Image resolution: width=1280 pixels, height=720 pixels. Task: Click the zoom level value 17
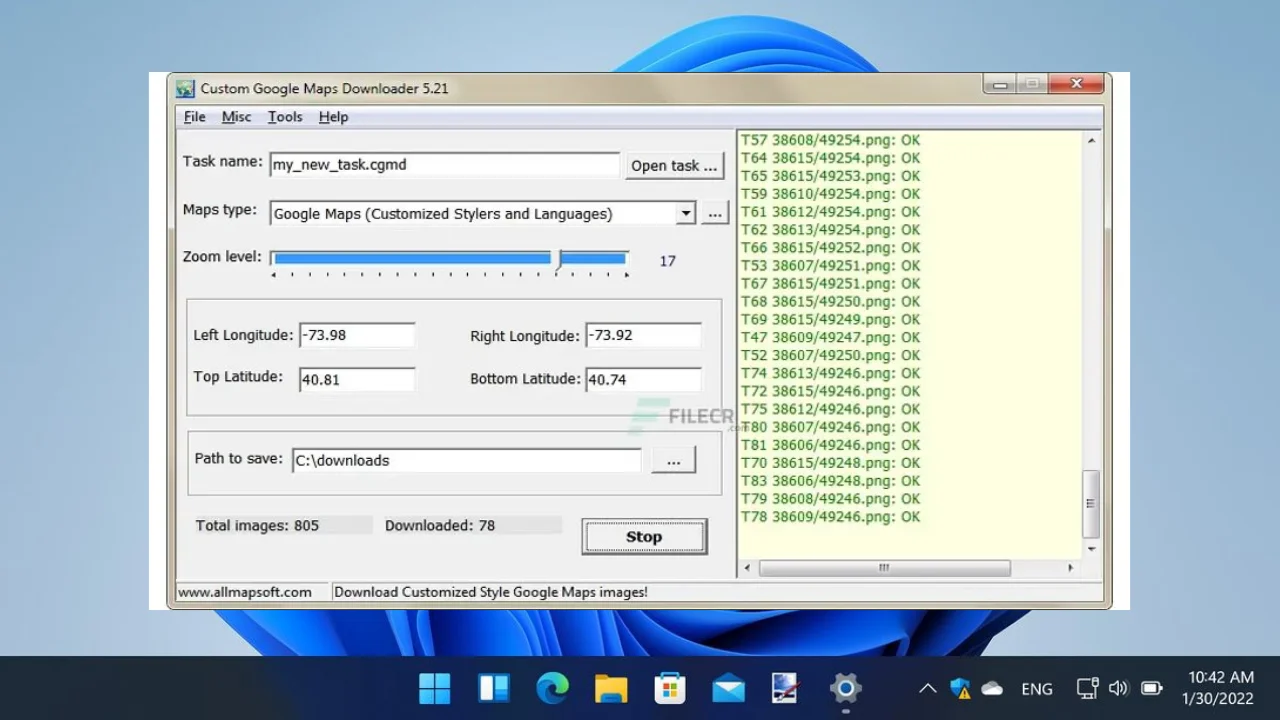pyautogui.click(x=667, y=261)
